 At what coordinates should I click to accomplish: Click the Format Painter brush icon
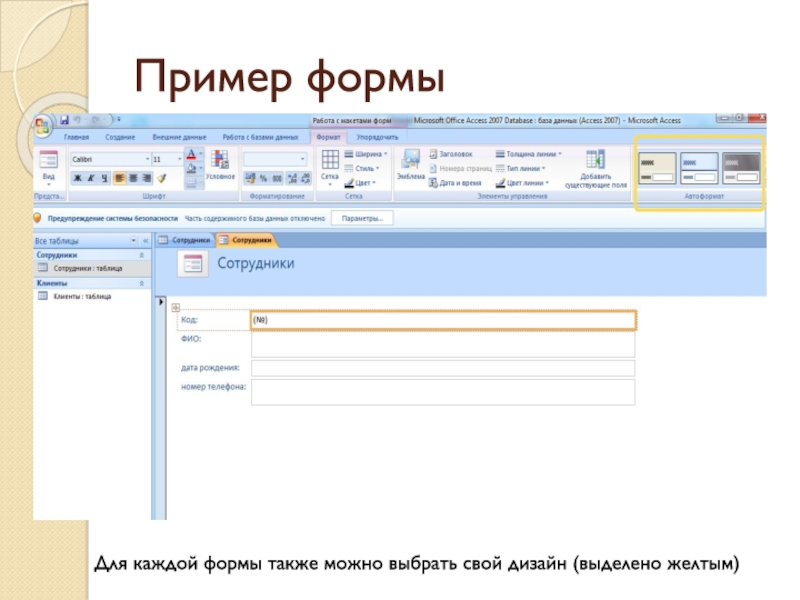coord(161,177)
